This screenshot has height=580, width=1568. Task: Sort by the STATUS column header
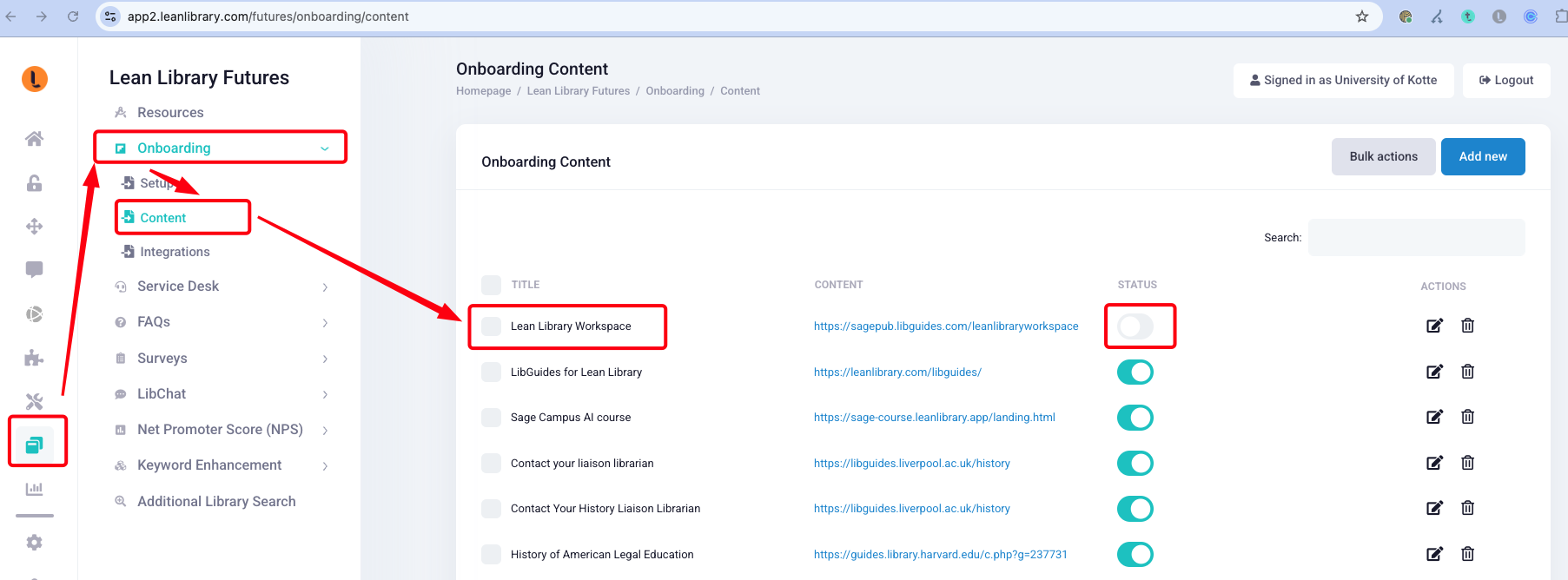pyautogui.click(x=1137, y=285)
